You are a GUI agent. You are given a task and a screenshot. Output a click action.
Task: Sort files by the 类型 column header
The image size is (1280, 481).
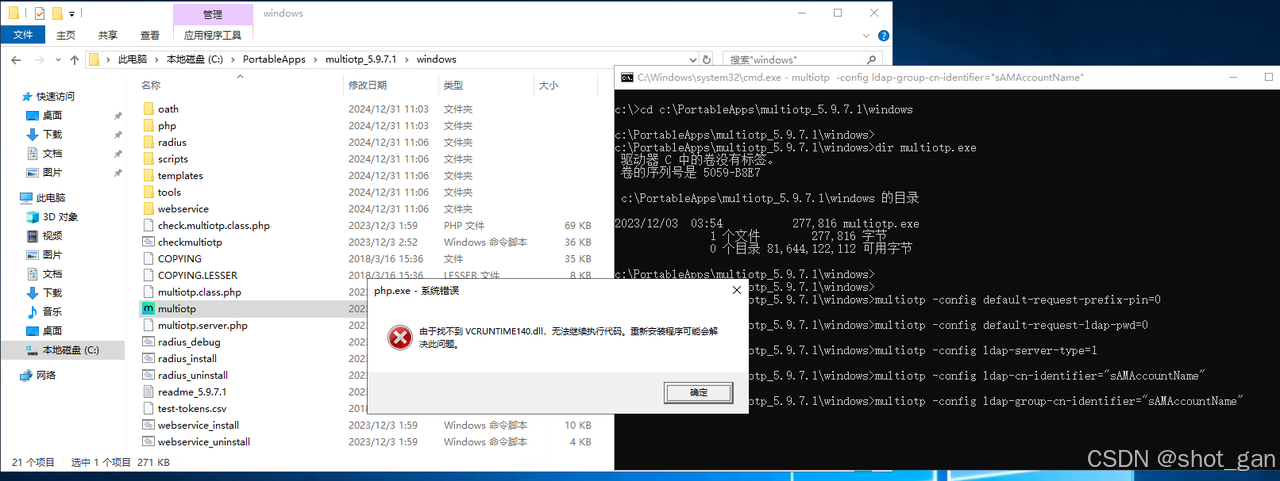[x=453, y=85]
